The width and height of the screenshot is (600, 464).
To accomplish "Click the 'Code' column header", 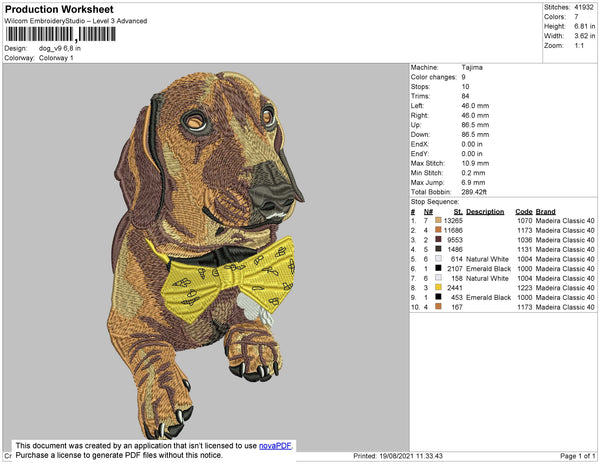I will click(x=524, y=212).
